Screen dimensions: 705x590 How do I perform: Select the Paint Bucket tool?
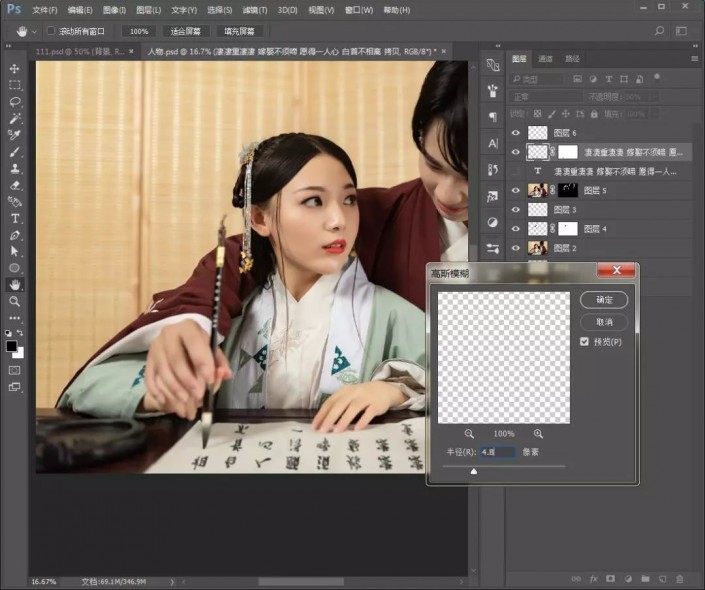coord(14,202)
